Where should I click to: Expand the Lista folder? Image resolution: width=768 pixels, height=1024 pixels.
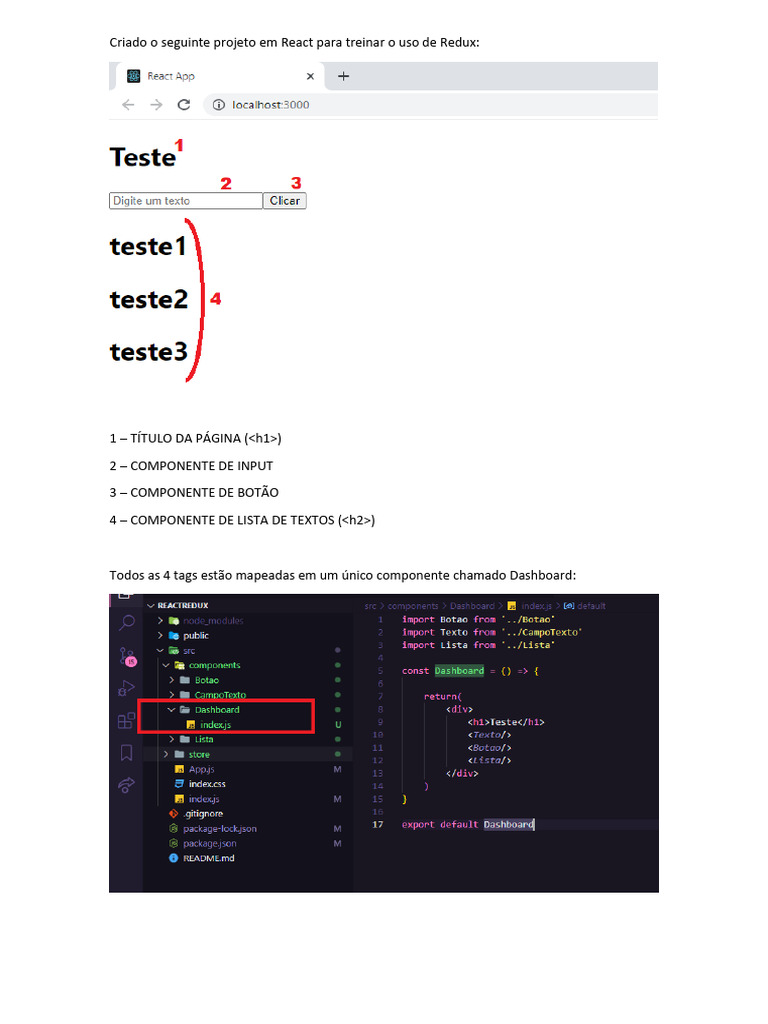(x=172, y=739)
